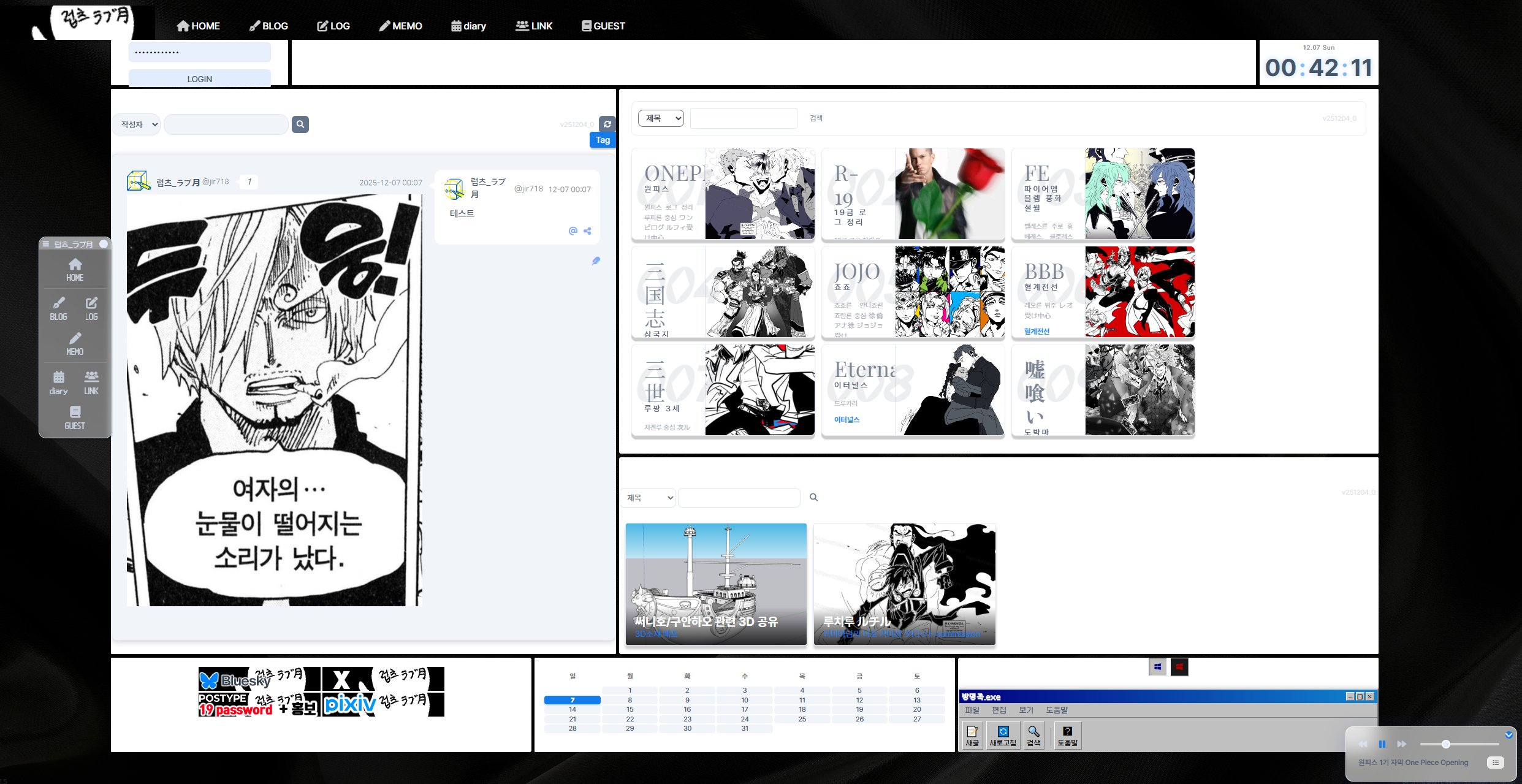Click the LOGIN button
Image resolution: width=1522 pixels, height=784 pixels.
tap(199, 79)
